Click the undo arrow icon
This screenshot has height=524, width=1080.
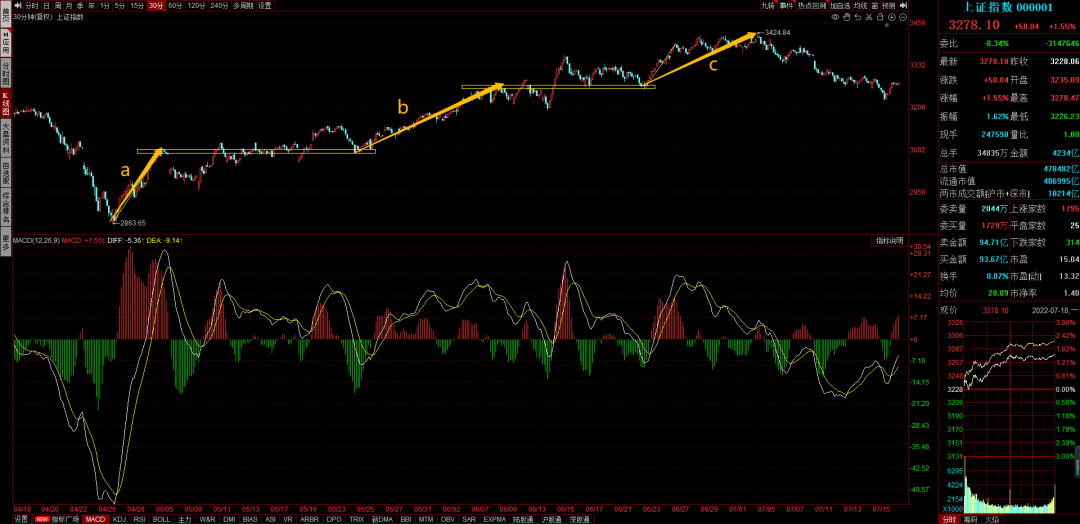[857, 17]
